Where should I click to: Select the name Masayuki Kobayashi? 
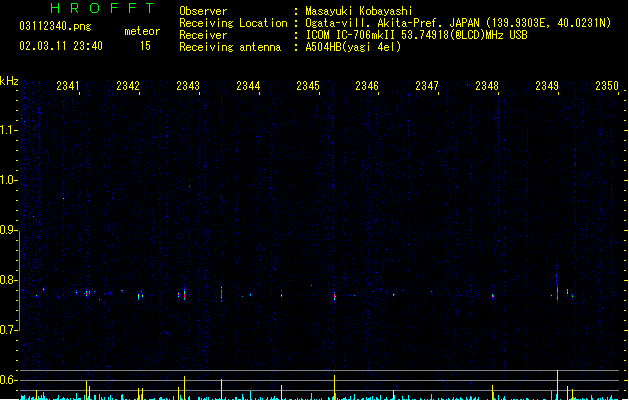359,11
